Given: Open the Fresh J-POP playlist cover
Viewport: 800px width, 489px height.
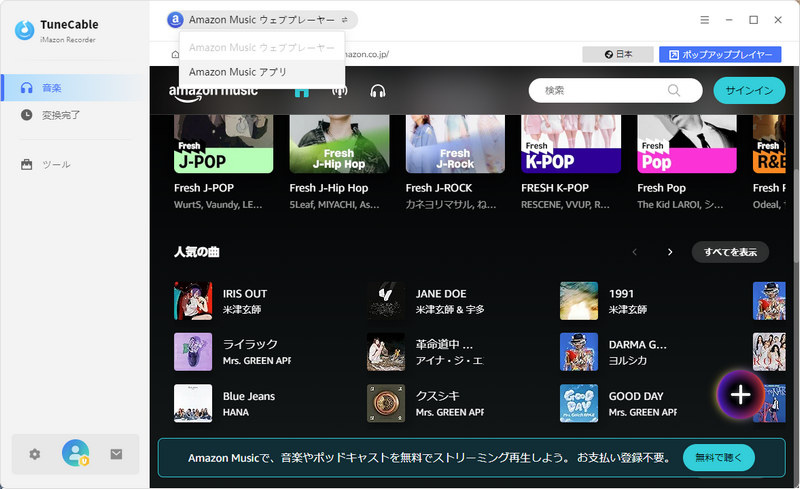Looking at the screenshot, I should [x=223, y=144].
